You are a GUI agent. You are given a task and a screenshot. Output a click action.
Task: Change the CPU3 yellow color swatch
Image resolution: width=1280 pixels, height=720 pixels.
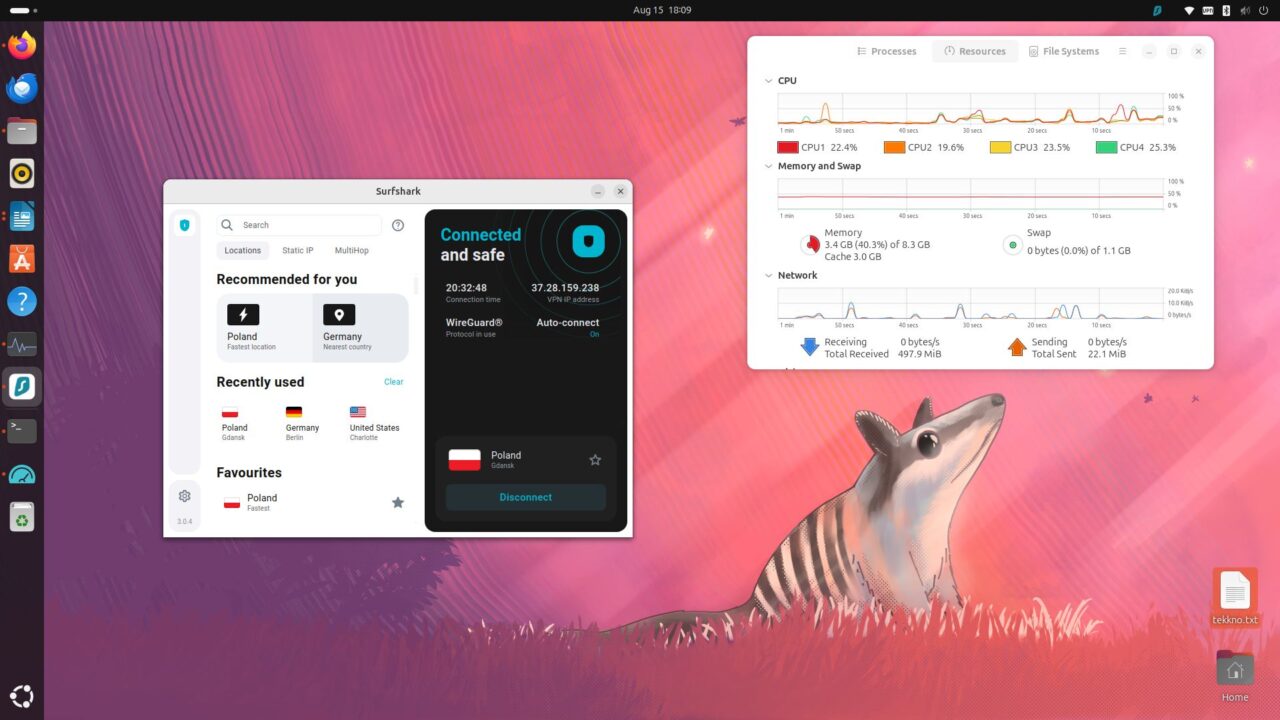[x=1000, y=147]
